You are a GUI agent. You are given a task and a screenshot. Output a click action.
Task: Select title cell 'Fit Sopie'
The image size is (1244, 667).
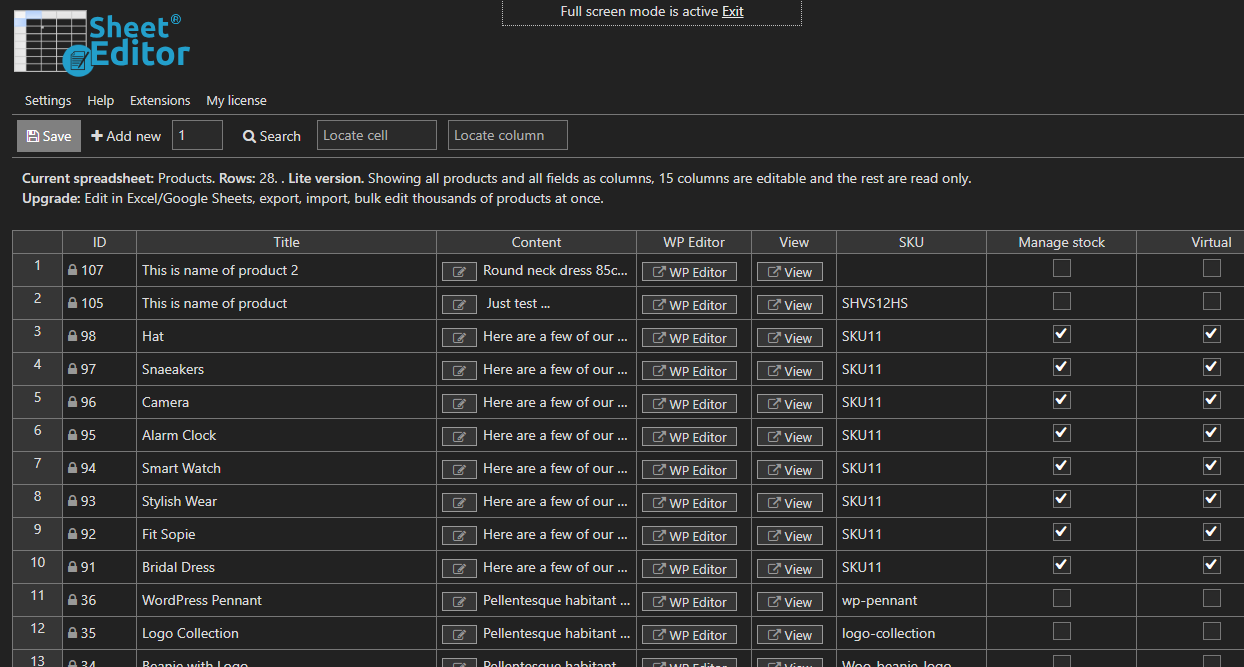tap(286, 534)
